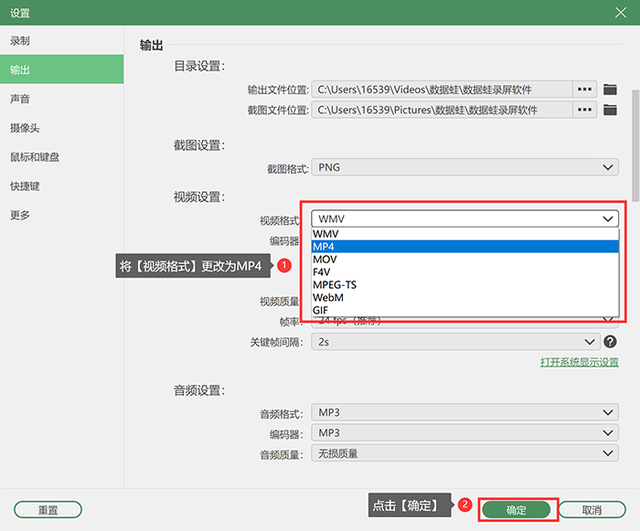Click the 重置 reset button
The image size is (640, 531).
coord(48,510)
